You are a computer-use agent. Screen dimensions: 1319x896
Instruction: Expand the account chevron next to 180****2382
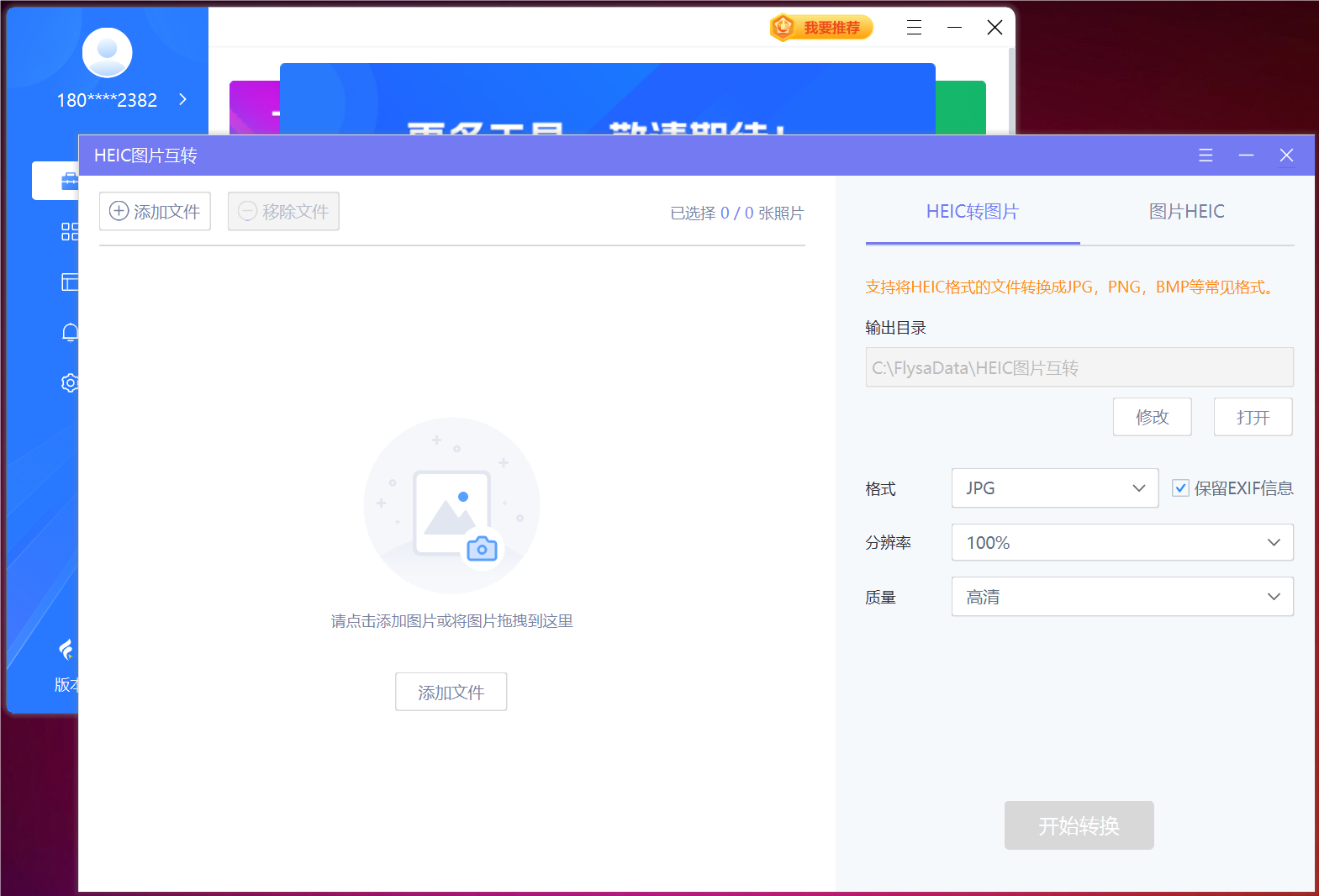click(182, 99)
